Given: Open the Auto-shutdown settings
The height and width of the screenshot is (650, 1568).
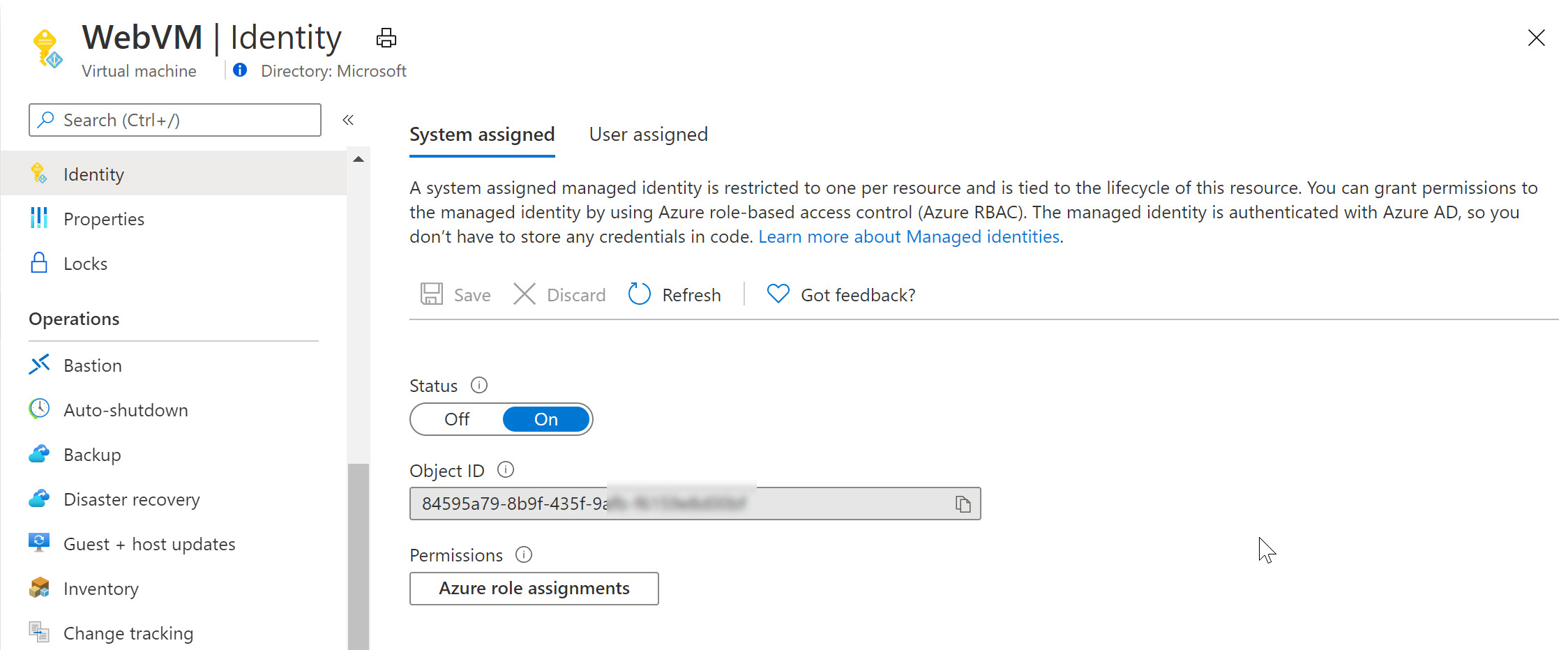Looking at the screenshot, I should 126,410.
